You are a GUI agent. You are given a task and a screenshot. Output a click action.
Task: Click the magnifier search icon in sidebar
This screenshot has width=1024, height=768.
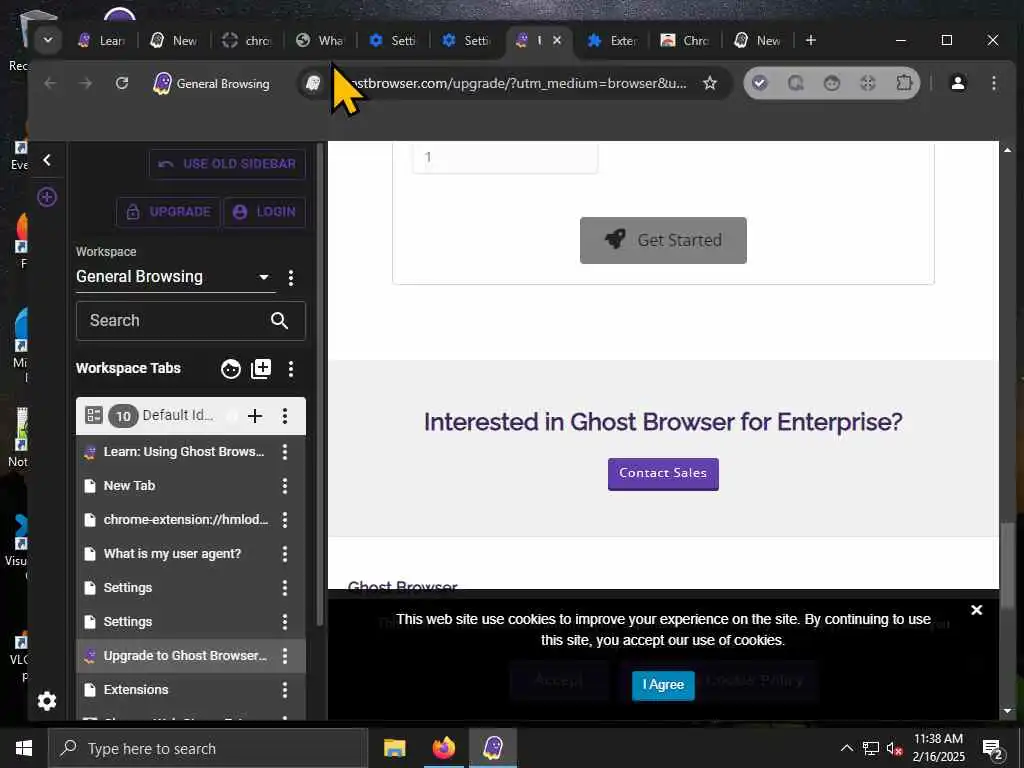point(280,321)
